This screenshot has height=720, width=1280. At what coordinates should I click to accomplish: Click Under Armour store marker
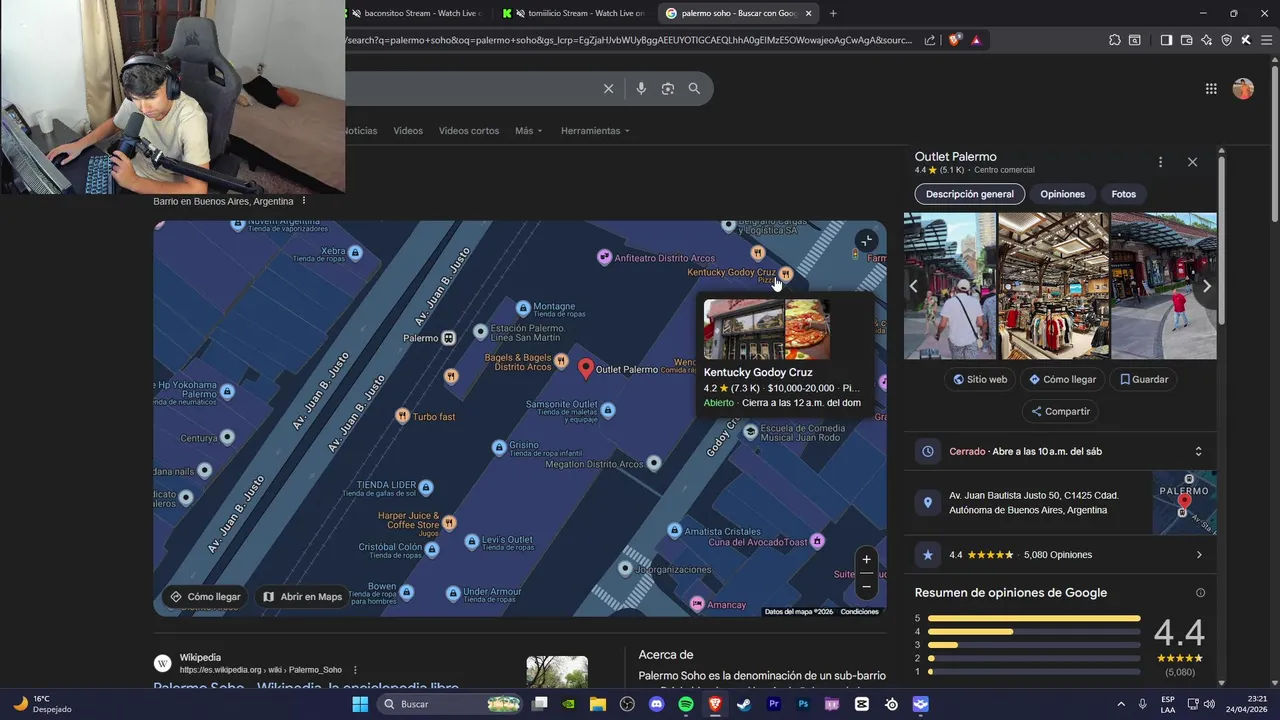click(x=451, y=593)
